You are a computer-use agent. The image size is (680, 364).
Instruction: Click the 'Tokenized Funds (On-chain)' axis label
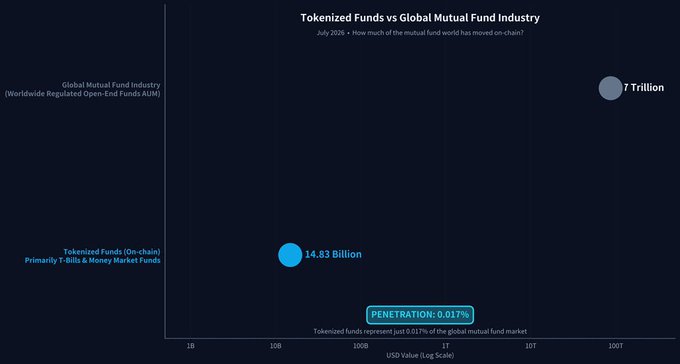(112, 252)
